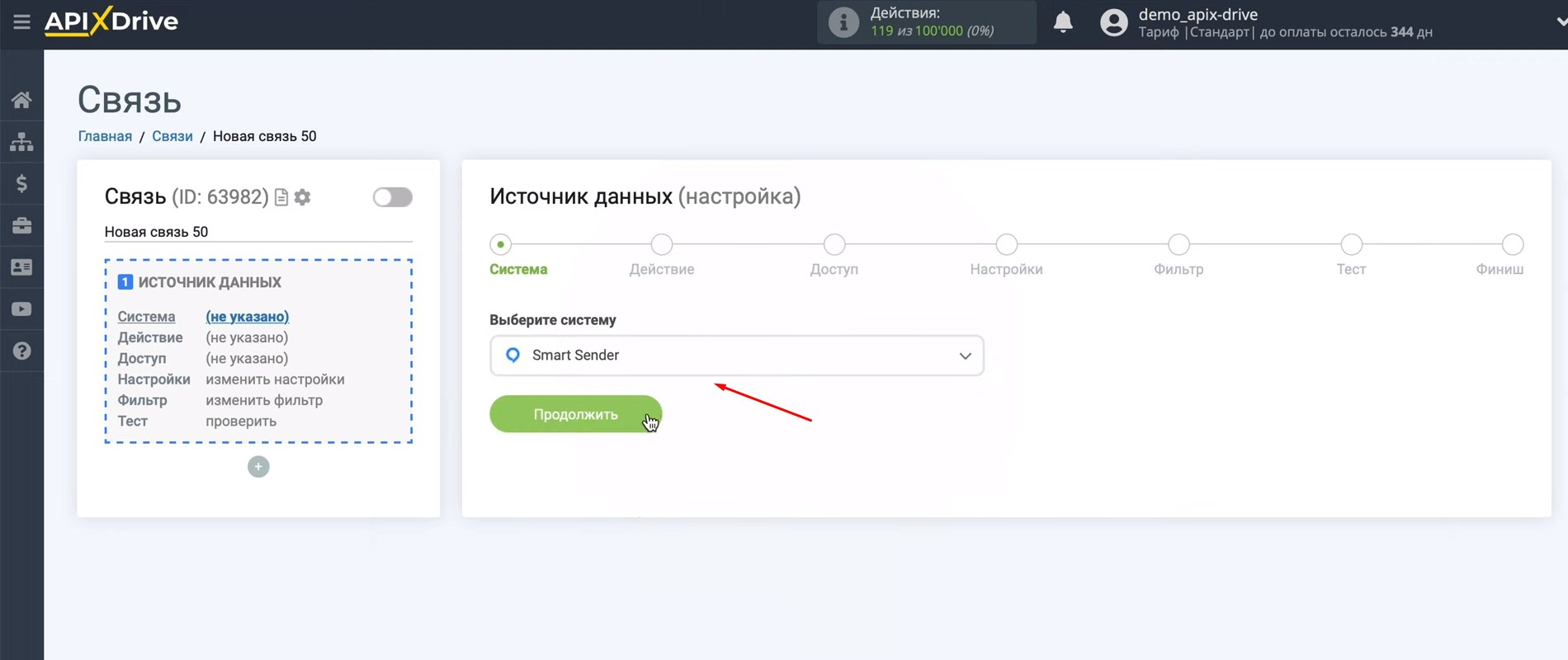Click the Доступ step label
Image resolution: width=1568 pixels, height=660 pixels.
834,269
